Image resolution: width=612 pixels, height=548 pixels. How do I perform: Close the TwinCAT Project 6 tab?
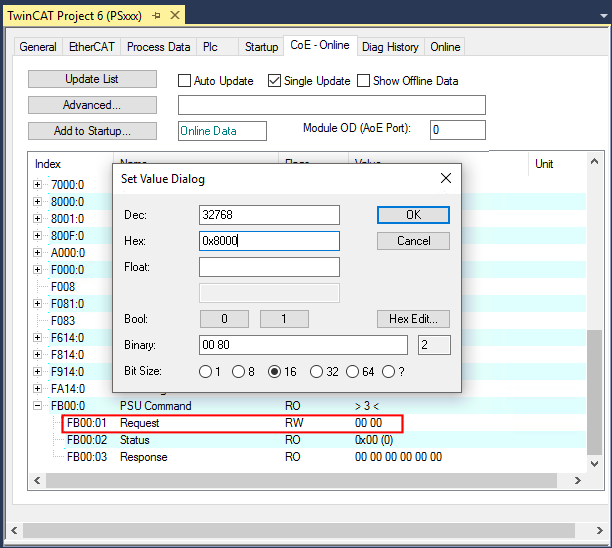tap(175, 15)
